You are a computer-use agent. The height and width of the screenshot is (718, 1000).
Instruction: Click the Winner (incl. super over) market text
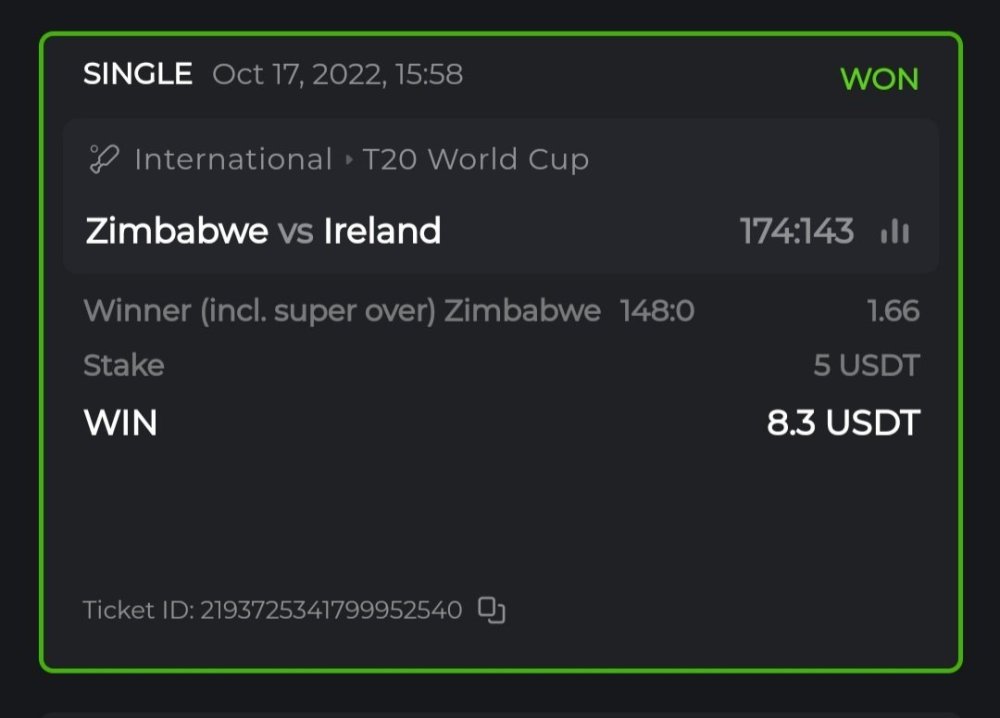pos(260,311)
